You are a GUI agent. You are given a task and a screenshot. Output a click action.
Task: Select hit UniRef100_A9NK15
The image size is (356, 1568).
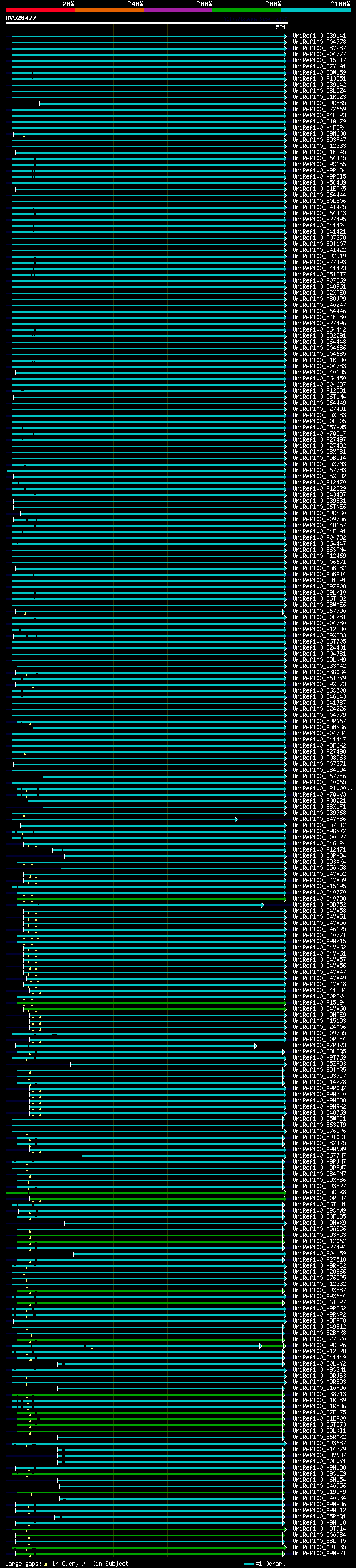(319, 941)
